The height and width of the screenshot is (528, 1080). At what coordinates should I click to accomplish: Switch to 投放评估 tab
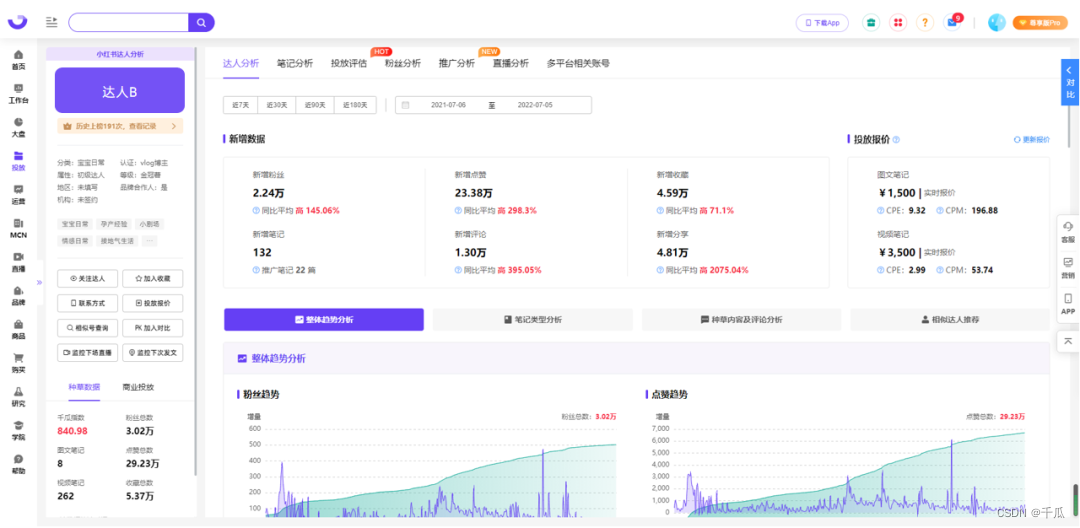pyautogui.click(x=349, y=63)
